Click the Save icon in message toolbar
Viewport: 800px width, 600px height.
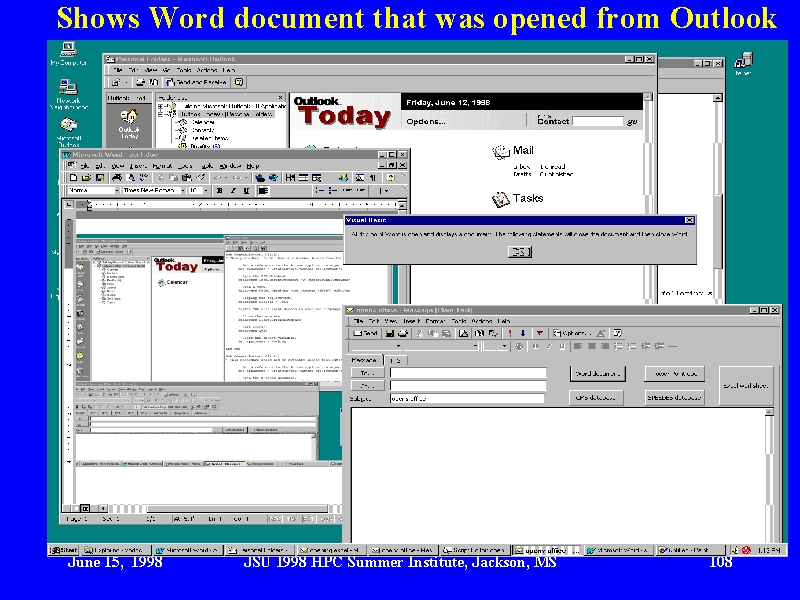pos(390,333)
